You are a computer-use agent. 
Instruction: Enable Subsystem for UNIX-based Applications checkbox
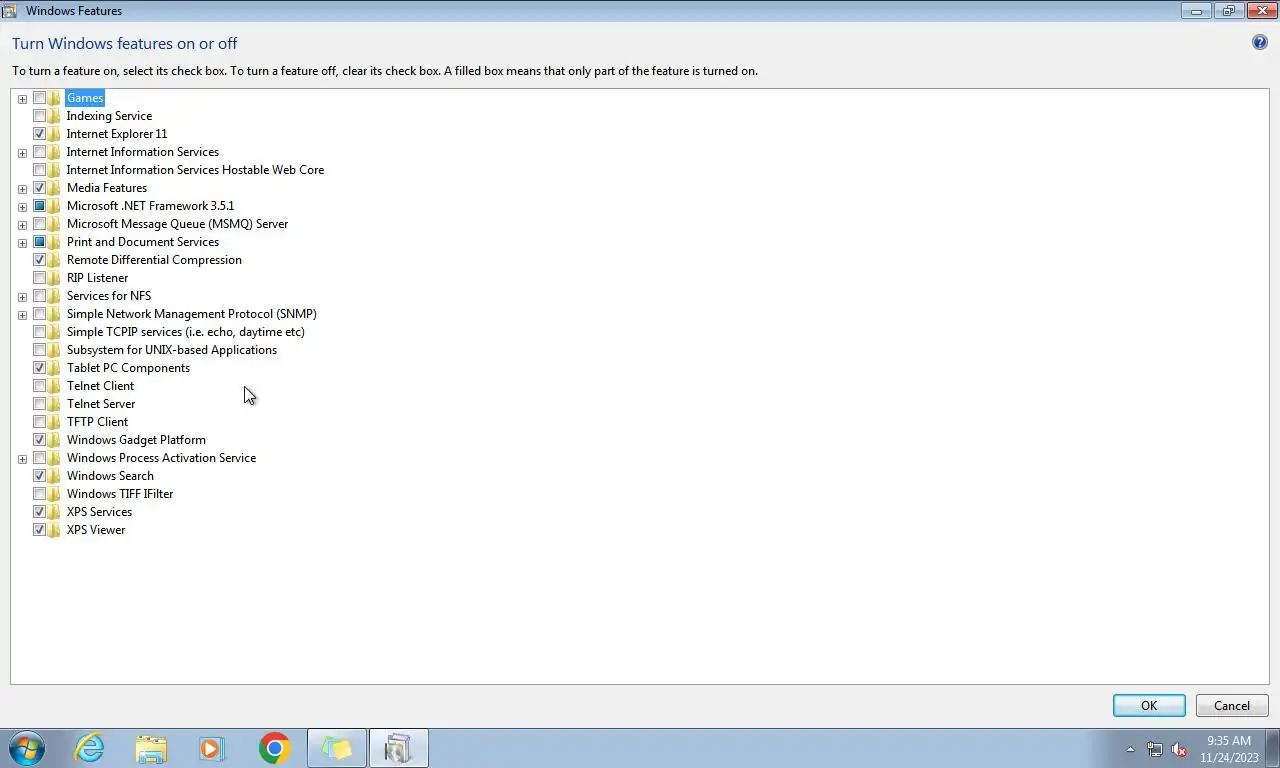40,350
